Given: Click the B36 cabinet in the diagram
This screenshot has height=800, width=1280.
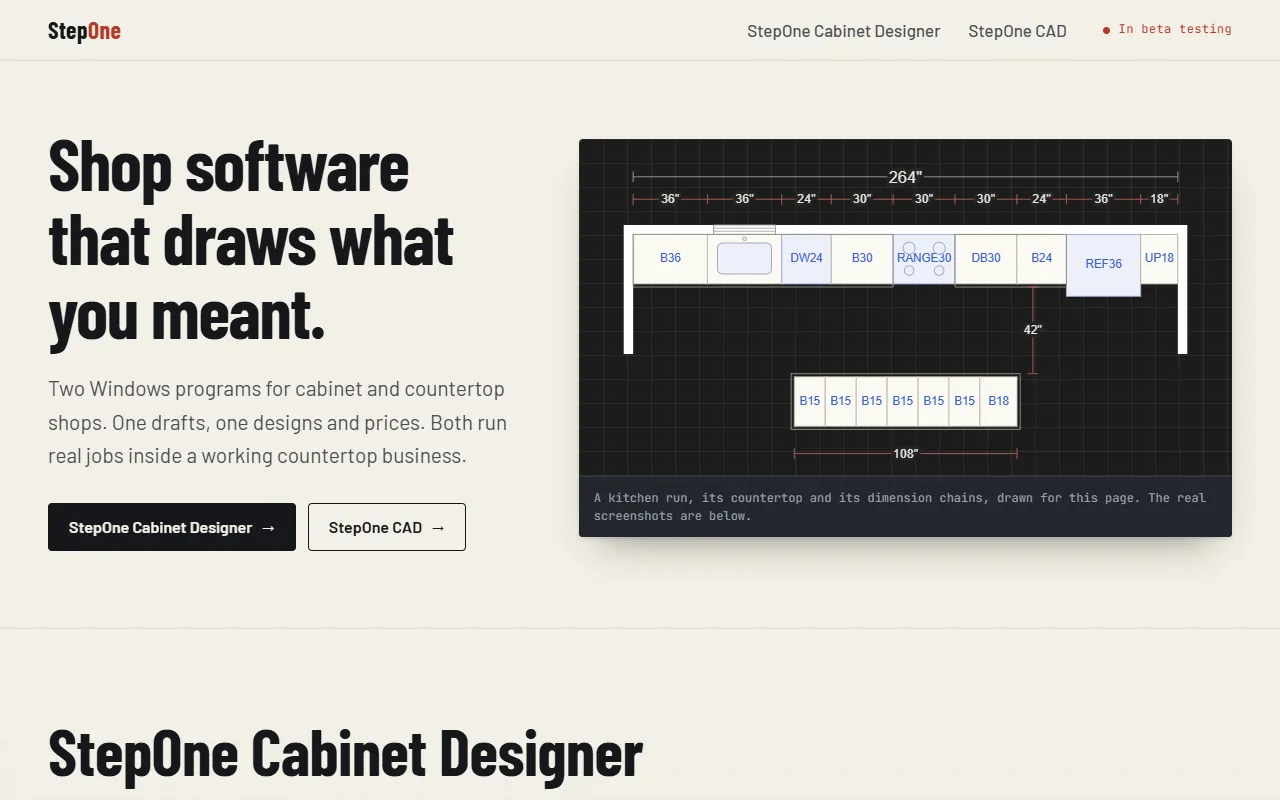Looking at the screenshot, I should [x=670, y=259].
